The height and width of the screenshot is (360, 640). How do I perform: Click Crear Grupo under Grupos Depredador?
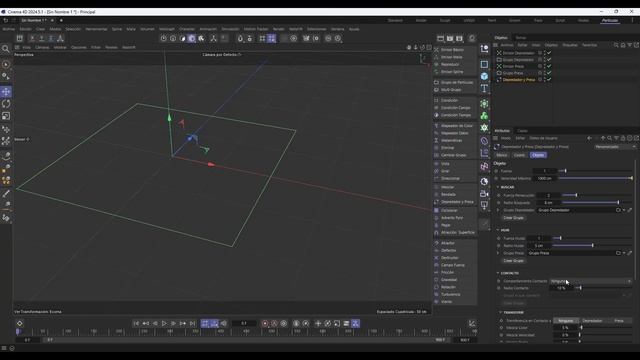[x=513, y=218]
